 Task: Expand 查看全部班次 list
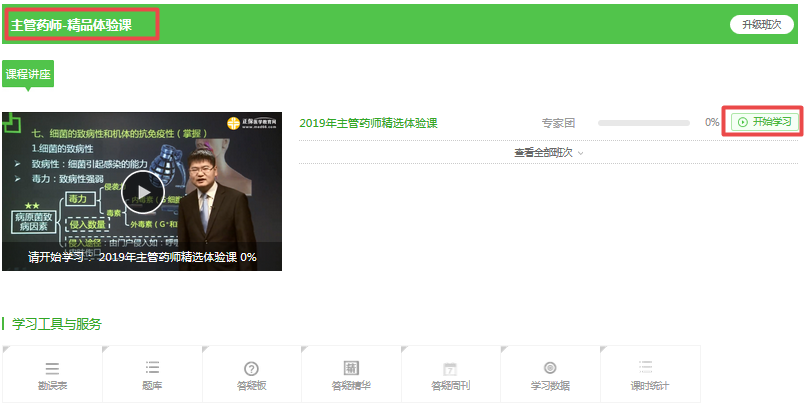(x=548, y=153)
